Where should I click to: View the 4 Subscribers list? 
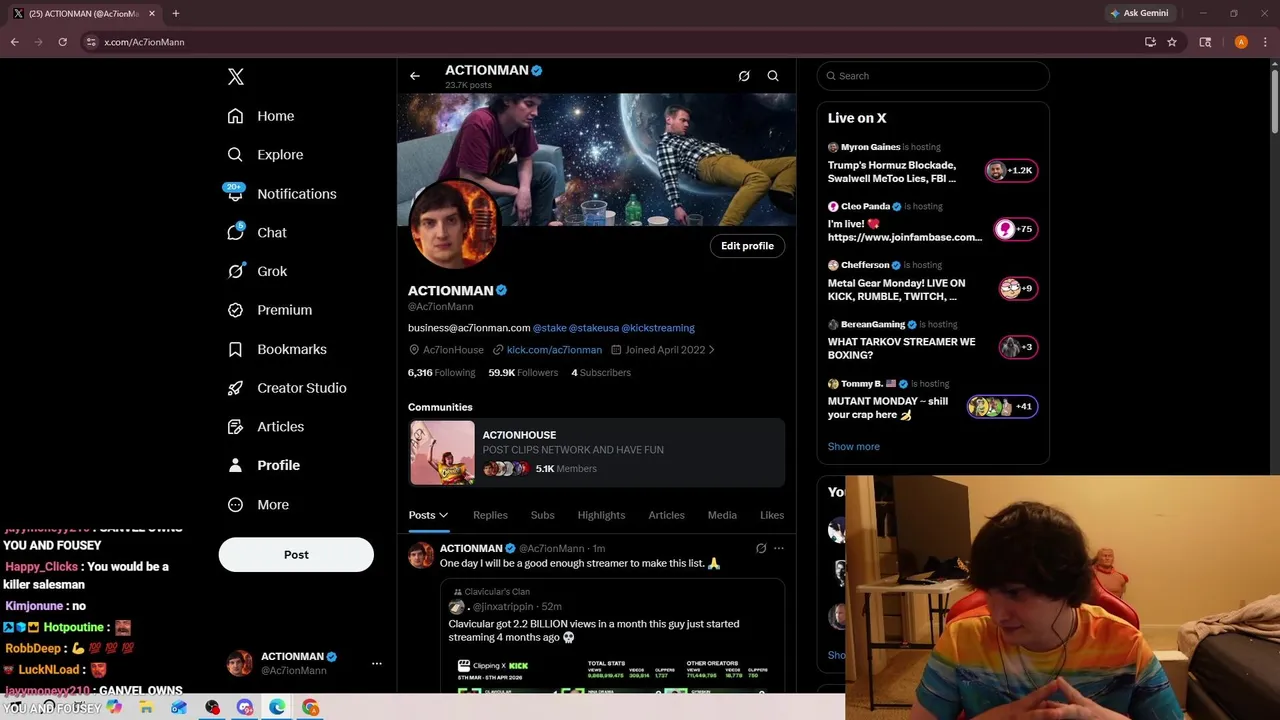point(601,373)
